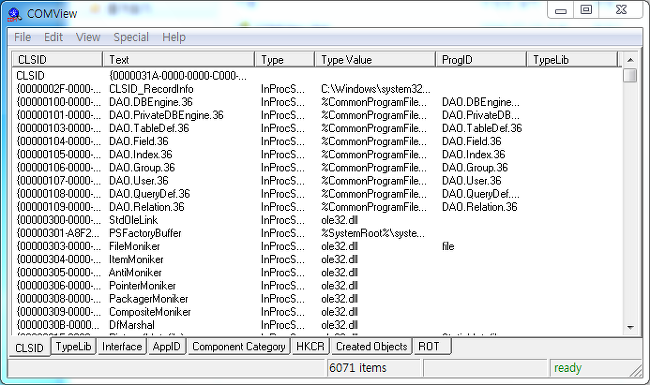This screenshot has width=650, height=385.
Task: Click the window resize grip
Action: pyautogui.click(x=636, y=370)
